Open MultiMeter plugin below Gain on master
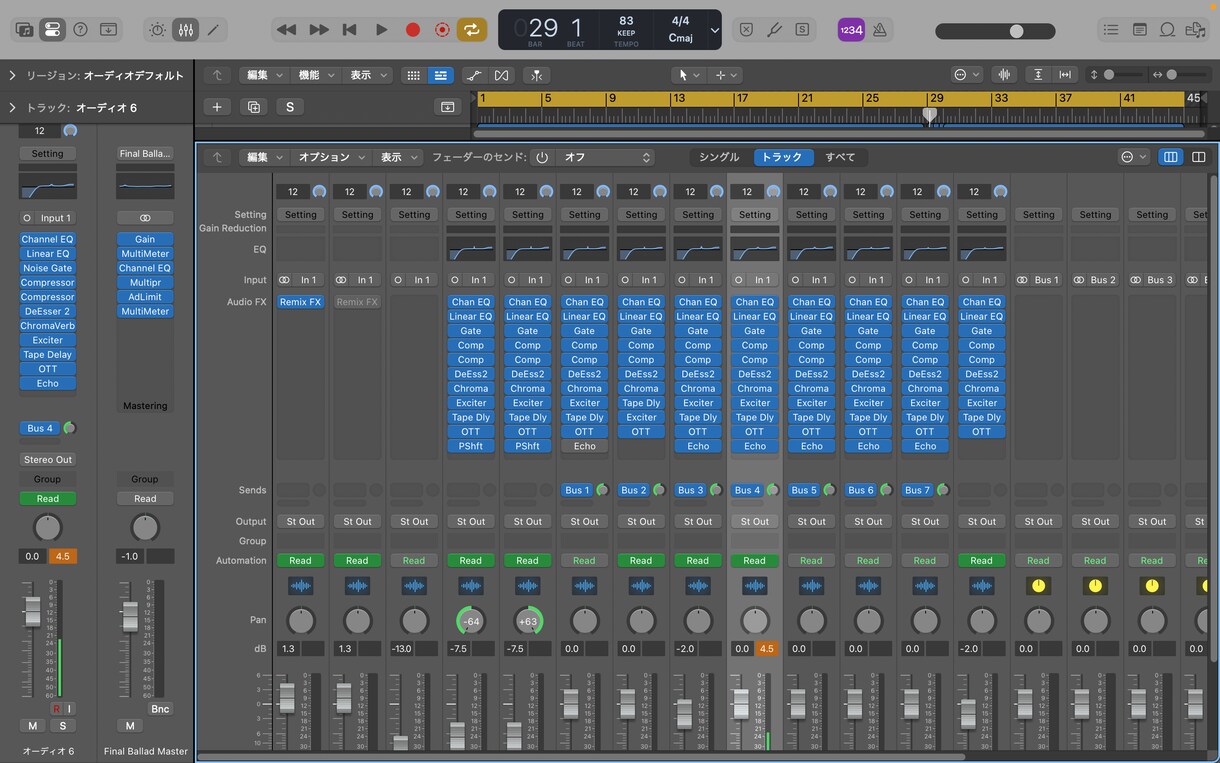The height and width of the screenshot is (763, 1220). click(x=145, y=254)
